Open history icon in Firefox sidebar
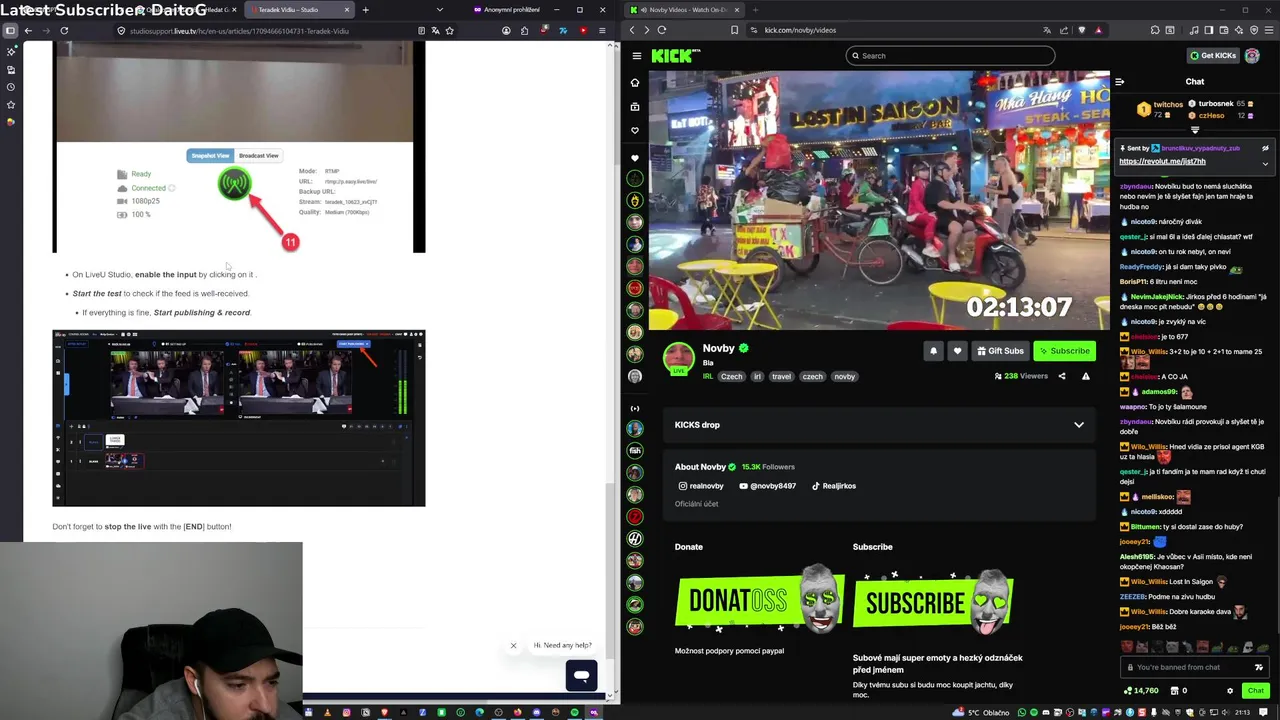Viewport: 1280px width, 720px height. tap(11, 87)
